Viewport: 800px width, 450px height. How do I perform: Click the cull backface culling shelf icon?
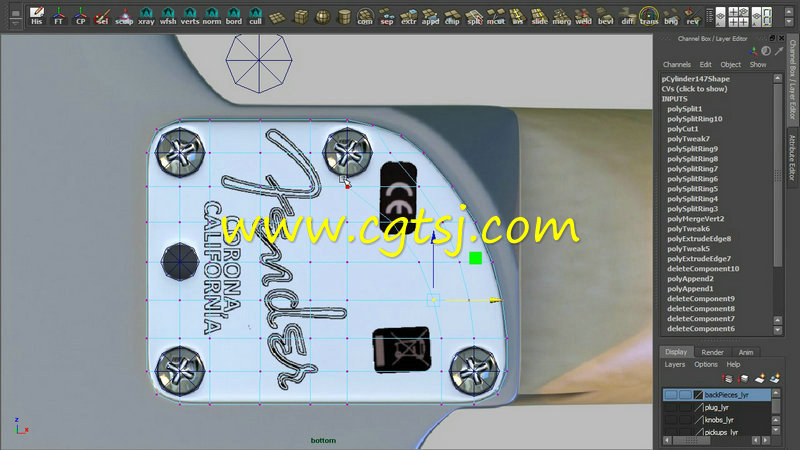pos(256,16)
